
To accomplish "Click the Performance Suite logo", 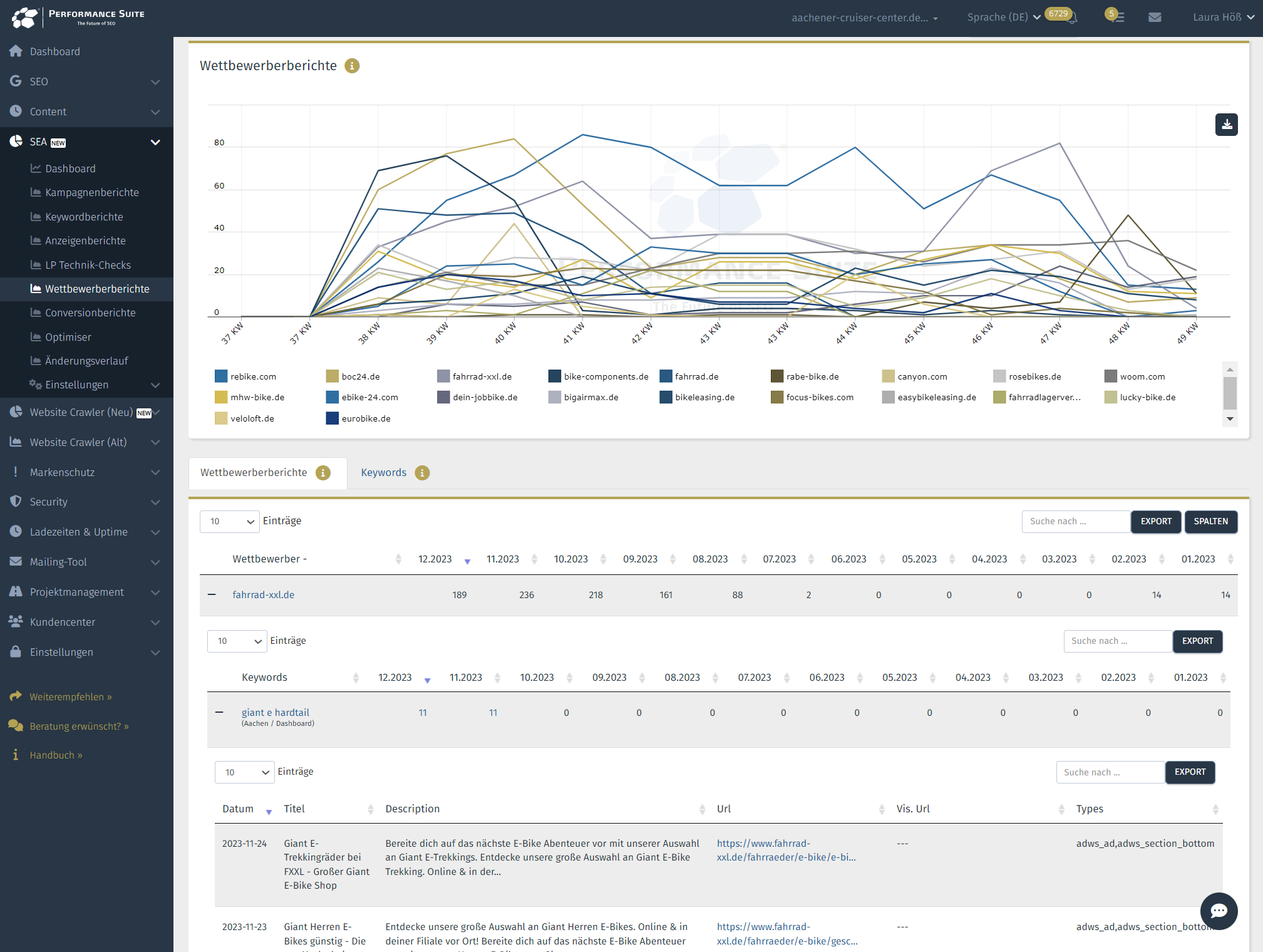I will tap(78, 17).
